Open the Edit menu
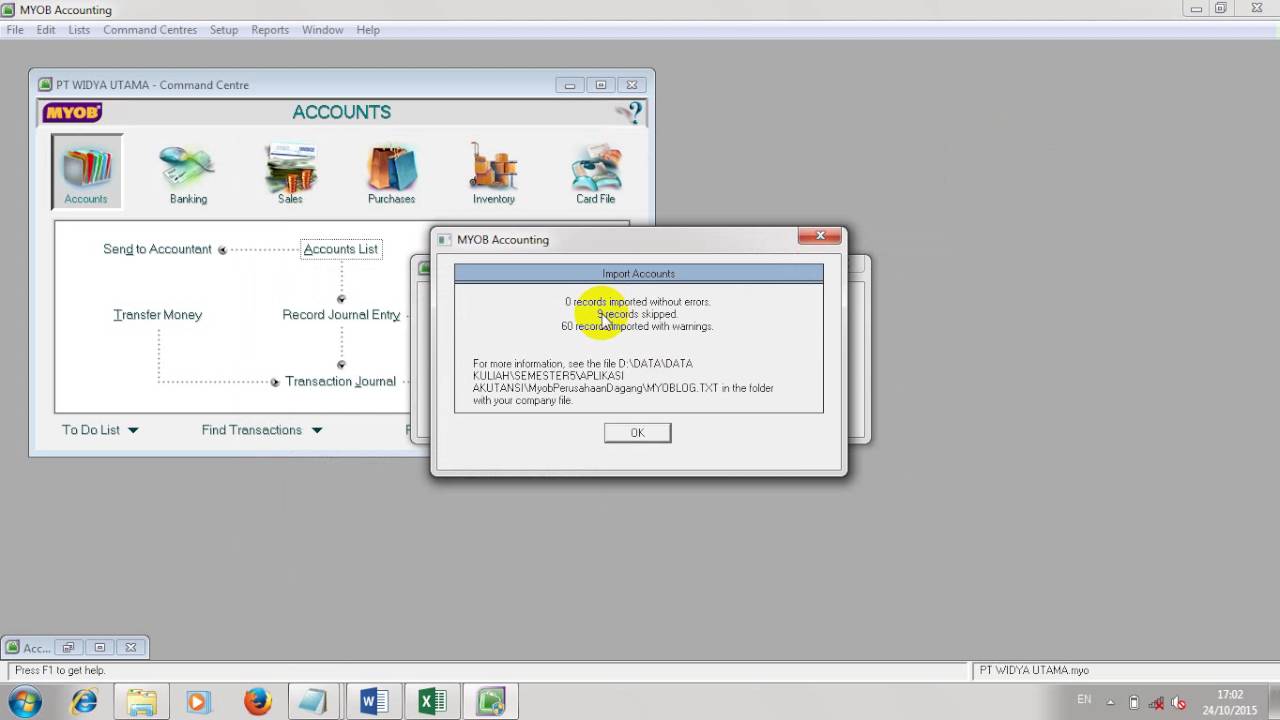Screen dimensions: 1280x720 46,30
